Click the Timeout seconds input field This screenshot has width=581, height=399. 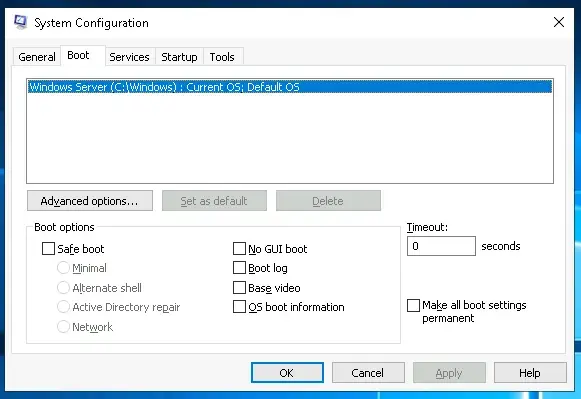click(441, 246)
